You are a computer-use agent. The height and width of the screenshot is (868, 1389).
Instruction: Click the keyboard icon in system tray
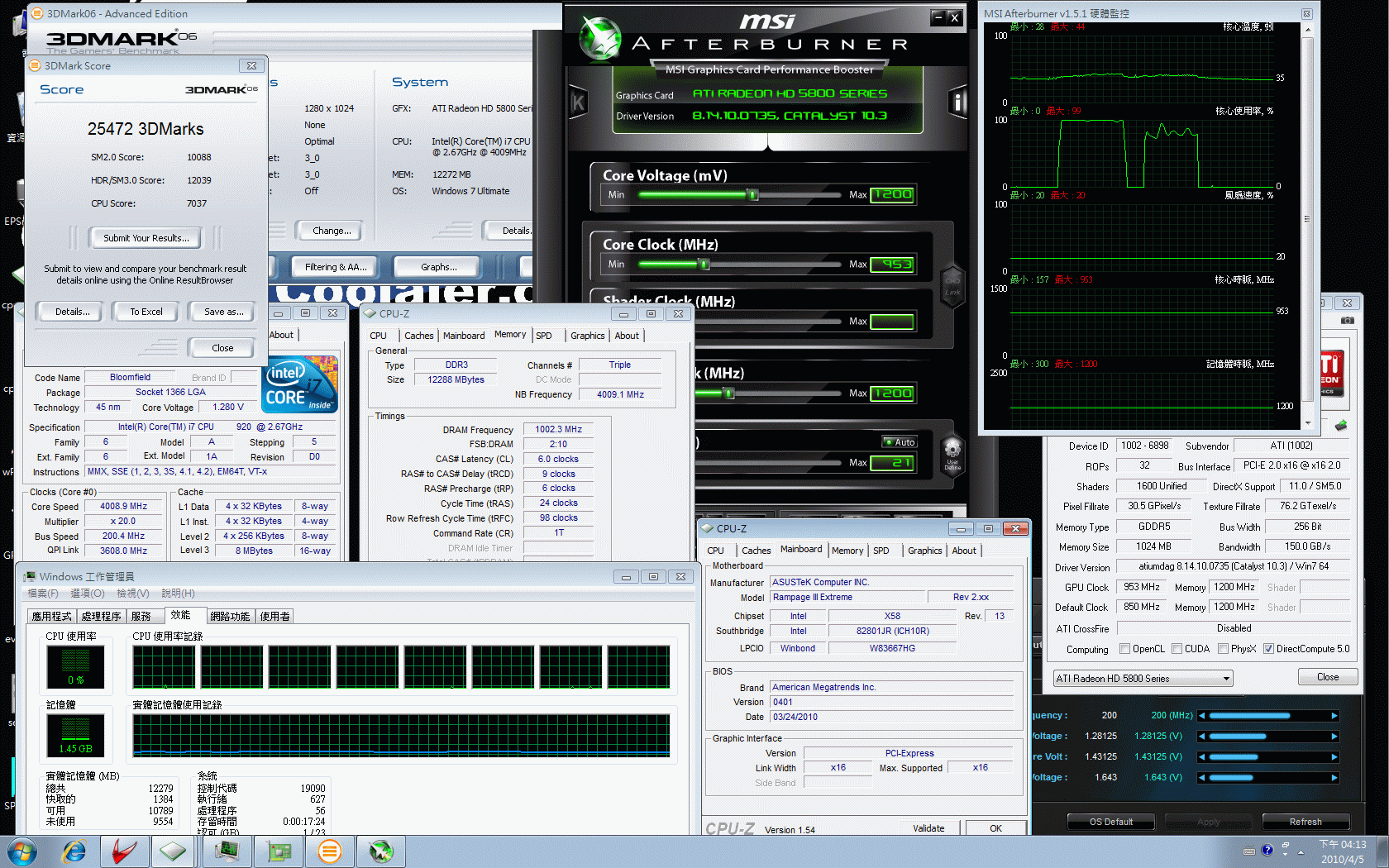tap(1249, 851)
